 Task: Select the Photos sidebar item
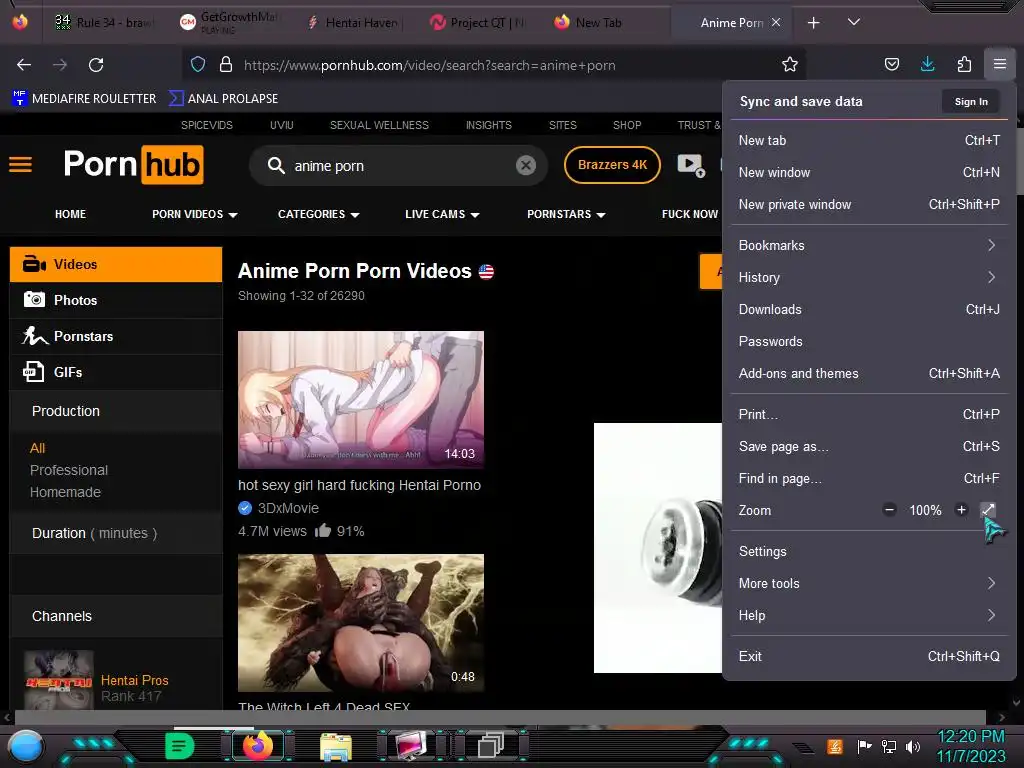click(116, 300)
